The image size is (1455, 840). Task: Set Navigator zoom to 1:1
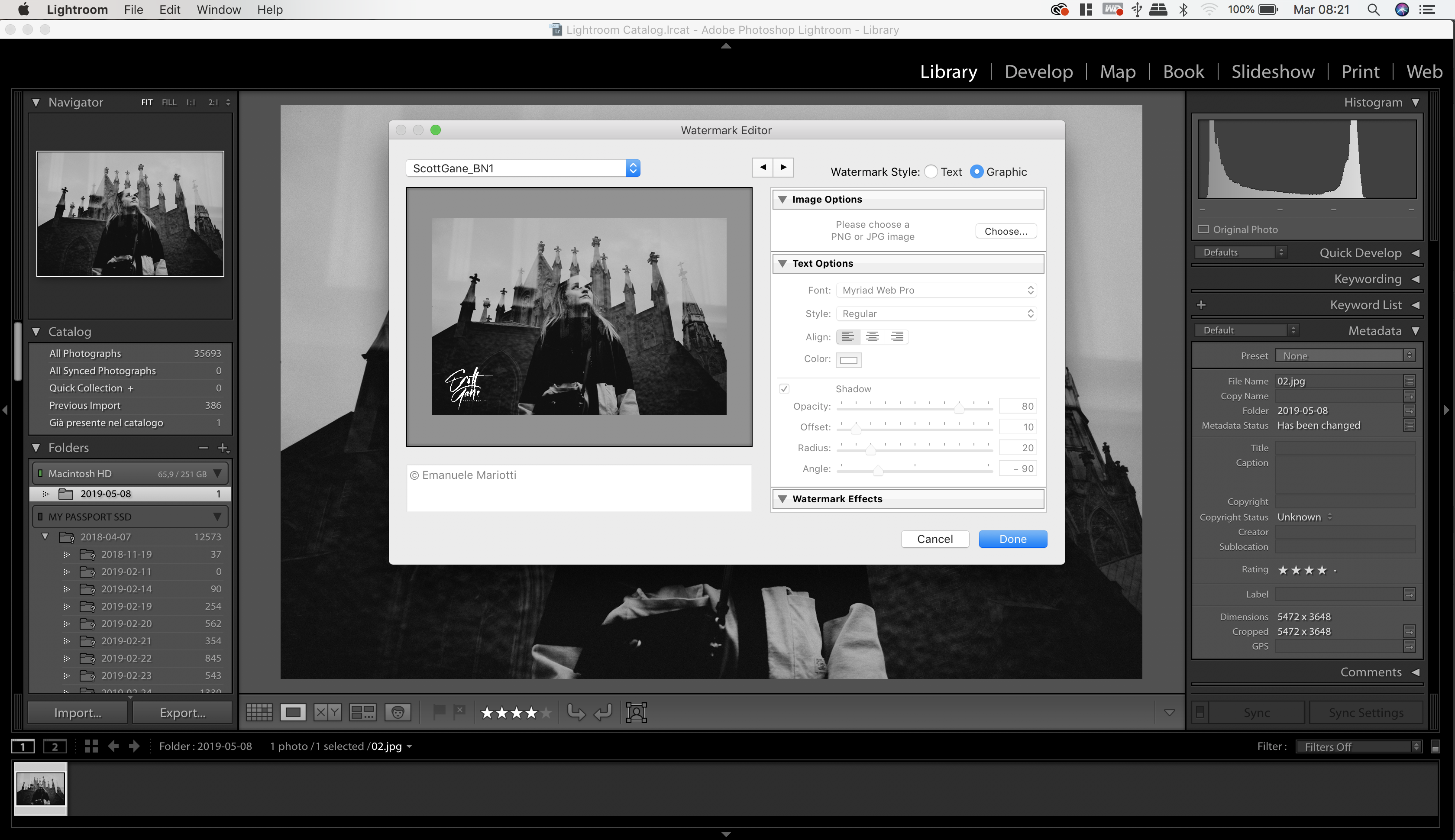click(x=191, y=102)
